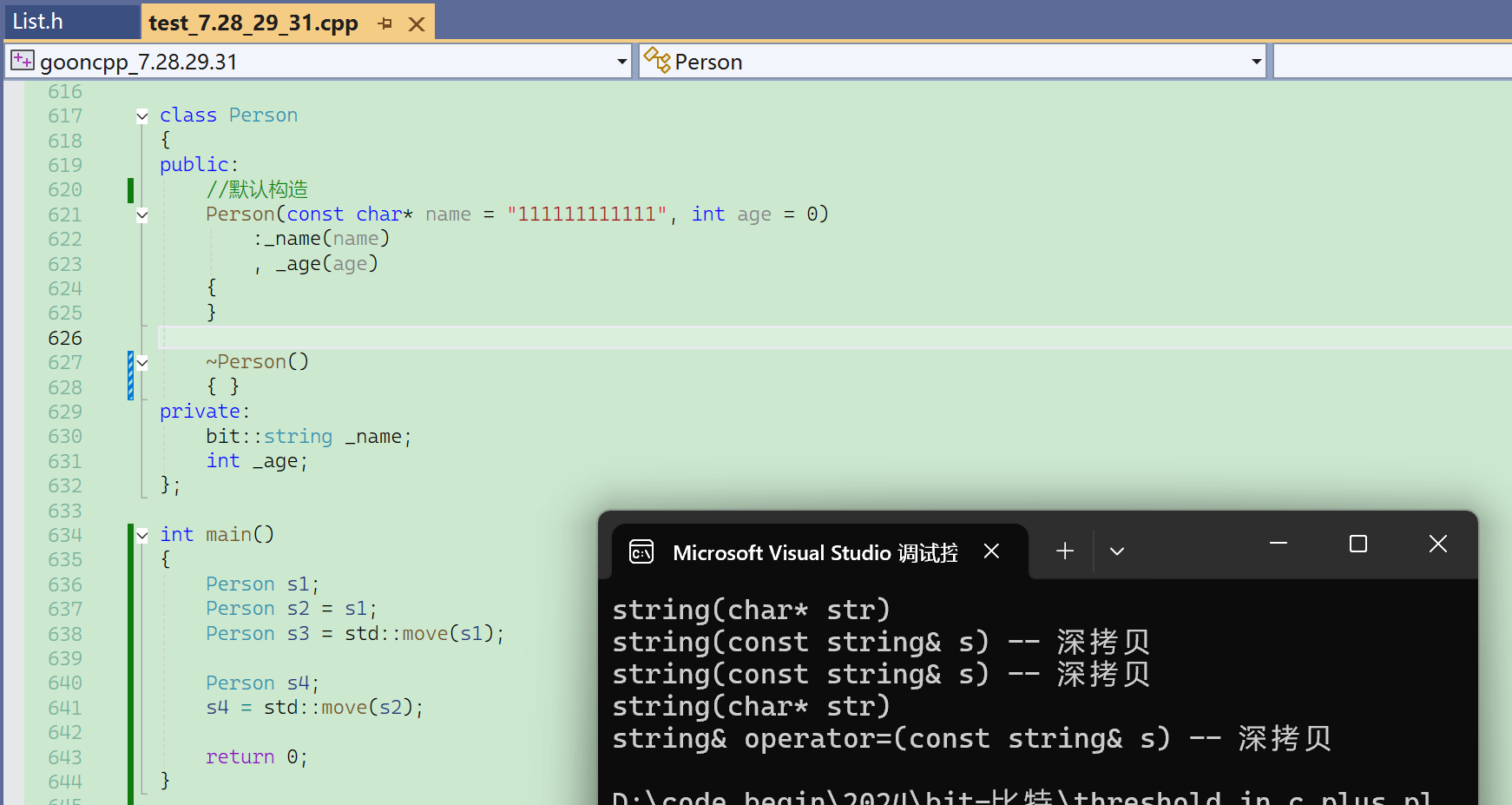Image resolution: width=1512 pixels, height=805 pixels.
Task: Click 'bit::string _name;' declaration
Action: [x=308, y=437]
